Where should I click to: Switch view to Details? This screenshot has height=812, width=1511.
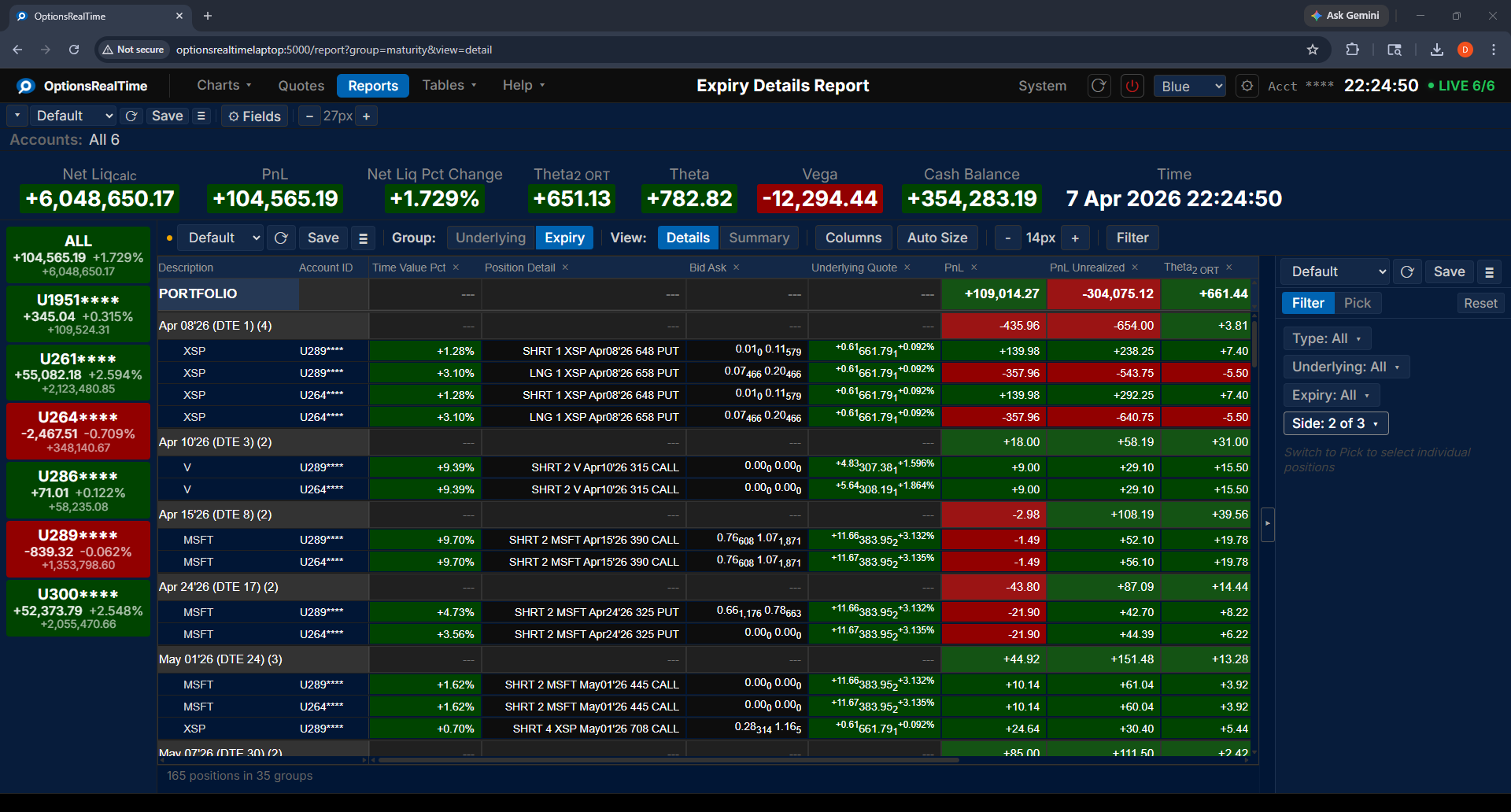pyautogui.click(x=688, y=238)
